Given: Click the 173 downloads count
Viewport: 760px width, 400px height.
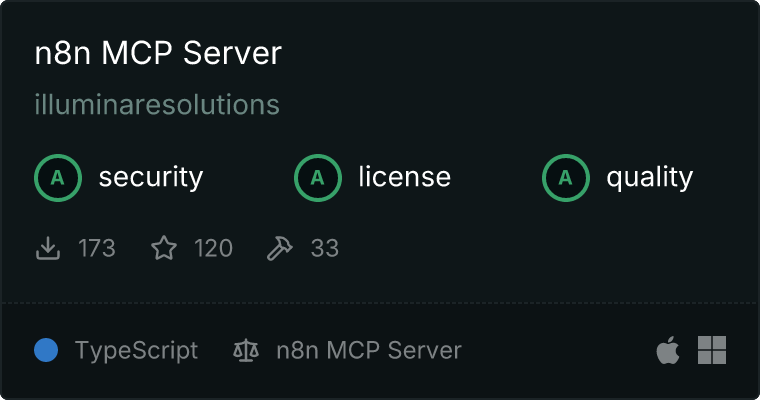Looking at the screenshot, I should coord(97,248).
